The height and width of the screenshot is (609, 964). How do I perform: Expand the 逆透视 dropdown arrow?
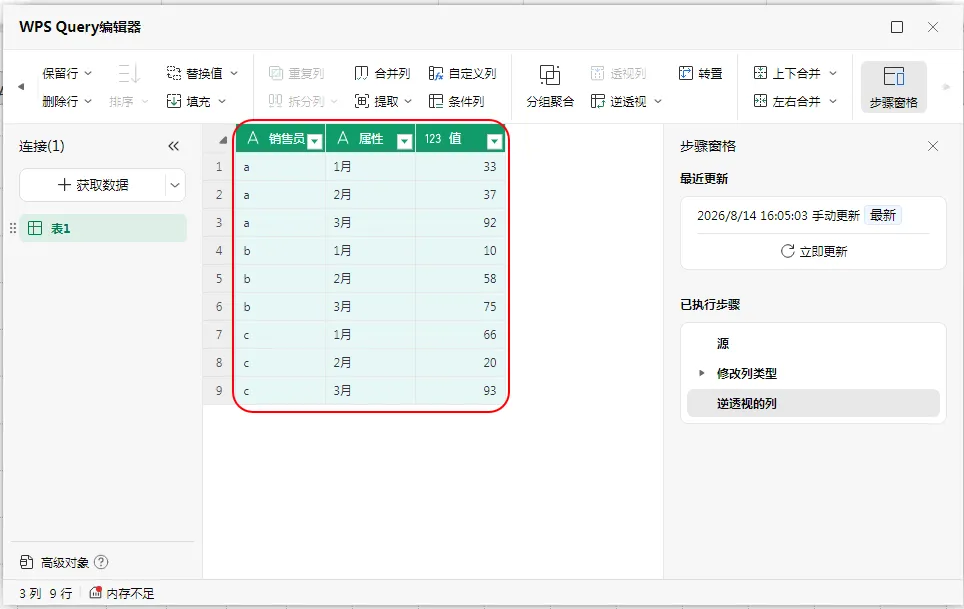point(658,101)
